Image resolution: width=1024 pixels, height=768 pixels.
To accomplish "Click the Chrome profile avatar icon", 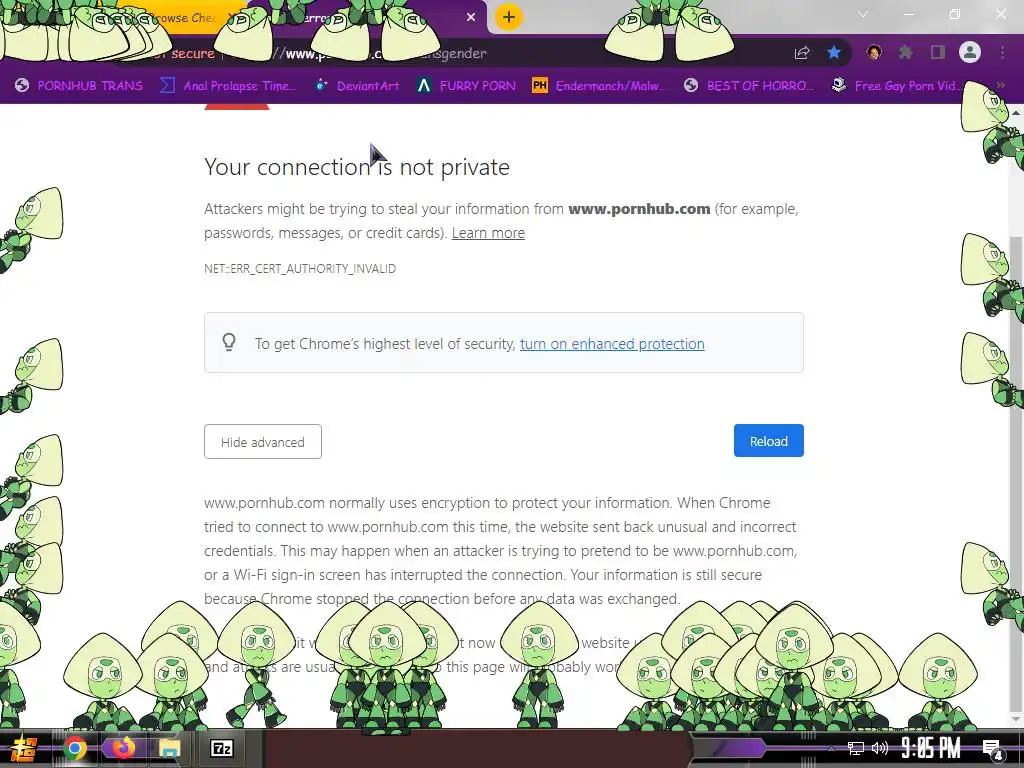I will pos(970,52).
